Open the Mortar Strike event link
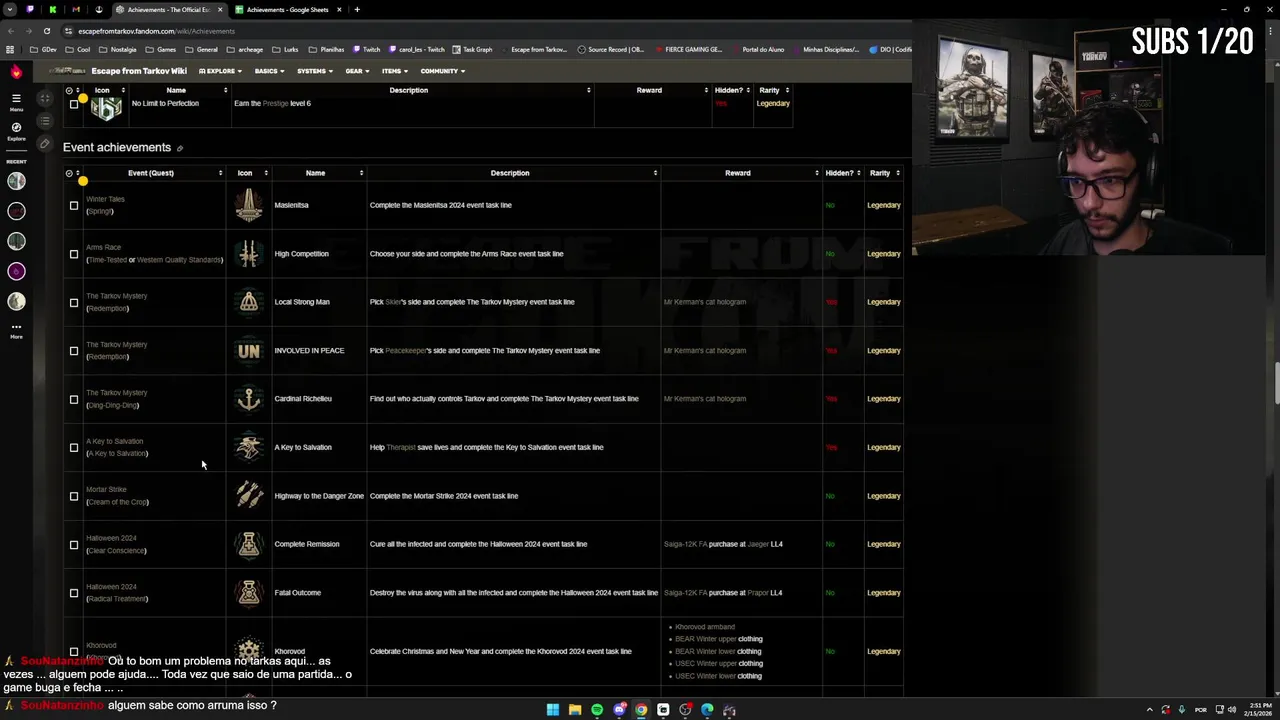The image size is (1280, 720). coord(106,490)
